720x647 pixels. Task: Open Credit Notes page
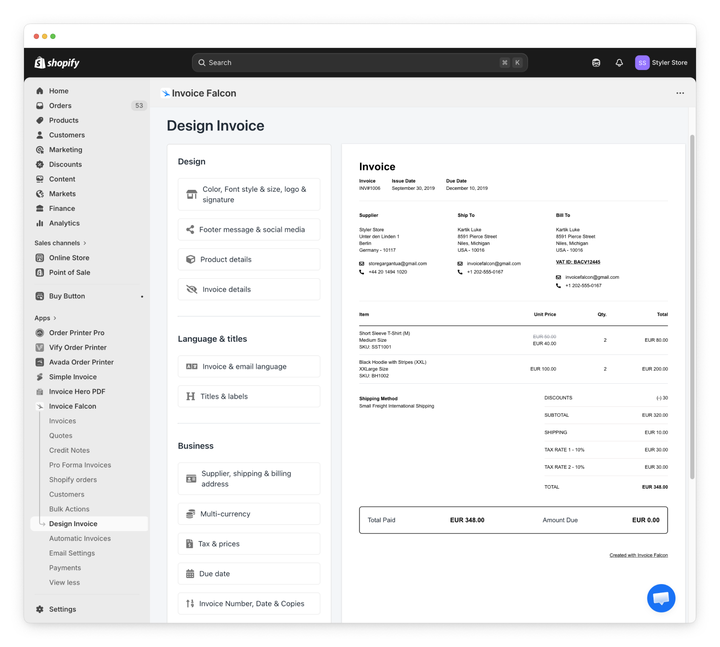click(x=69, y=450)
